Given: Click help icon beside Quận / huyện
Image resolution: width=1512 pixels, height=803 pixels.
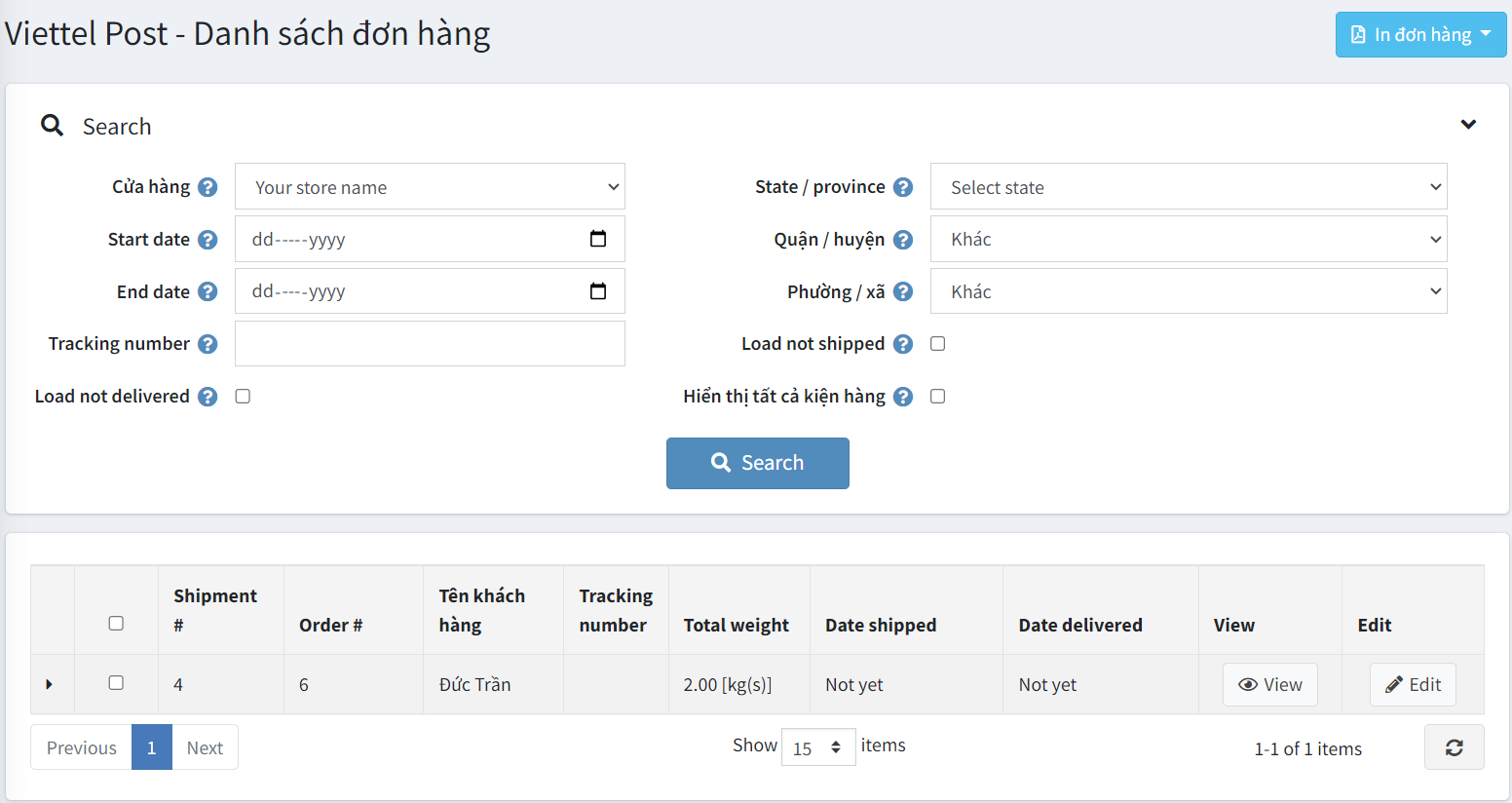Looking at the screenshot, I should pos(903,240).
